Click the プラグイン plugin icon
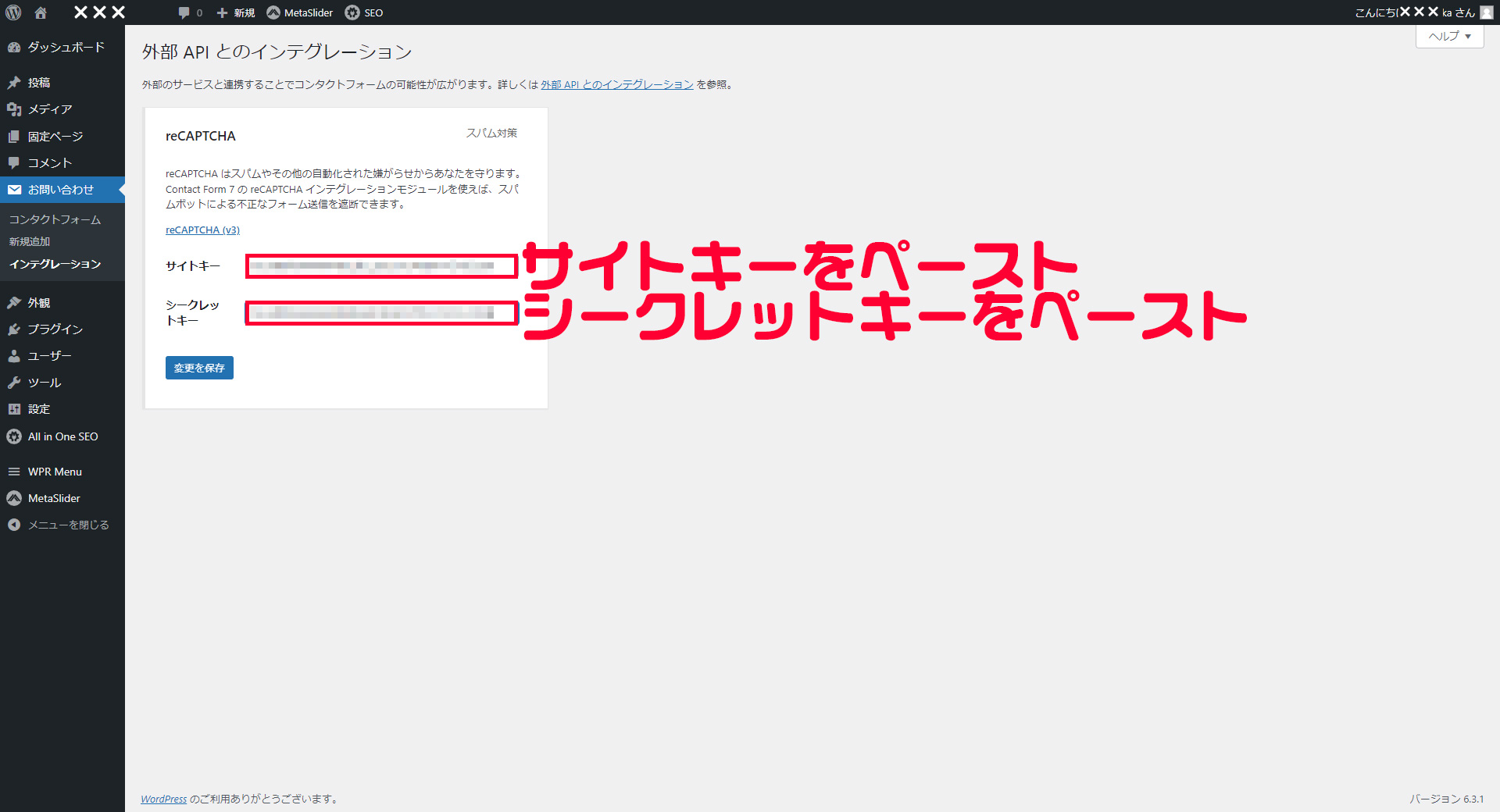 (14, 329)
